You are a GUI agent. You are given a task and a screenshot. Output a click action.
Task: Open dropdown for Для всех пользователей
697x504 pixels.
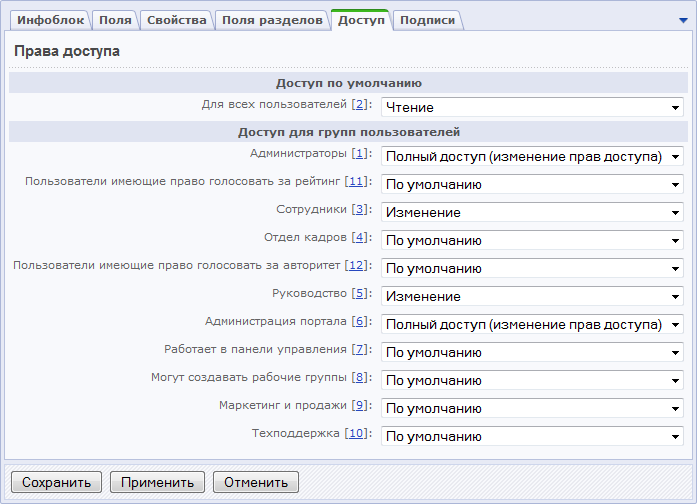[530, 107]
